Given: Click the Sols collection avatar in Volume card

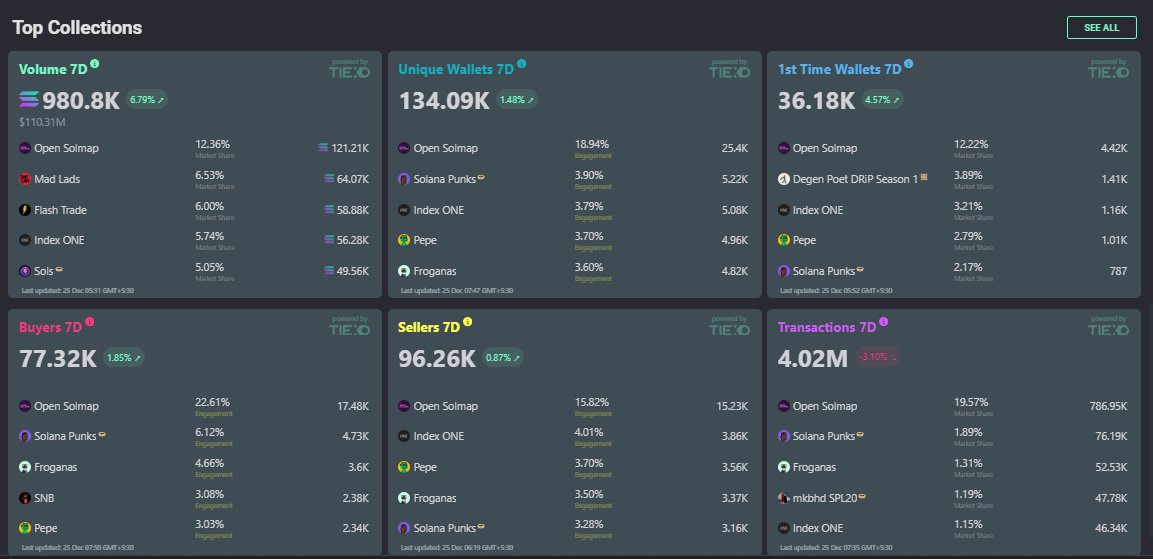Looking at the screenshot, I should pyautogui.click(x=25, y=271).
